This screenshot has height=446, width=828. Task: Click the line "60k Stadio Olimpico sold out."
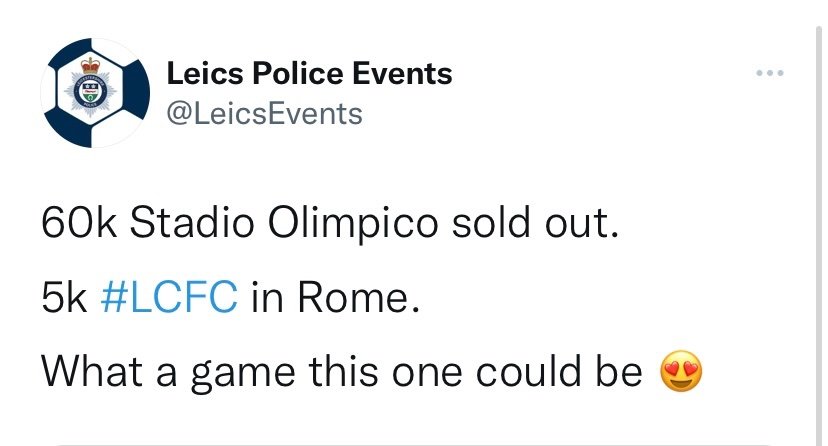point(330,222)
